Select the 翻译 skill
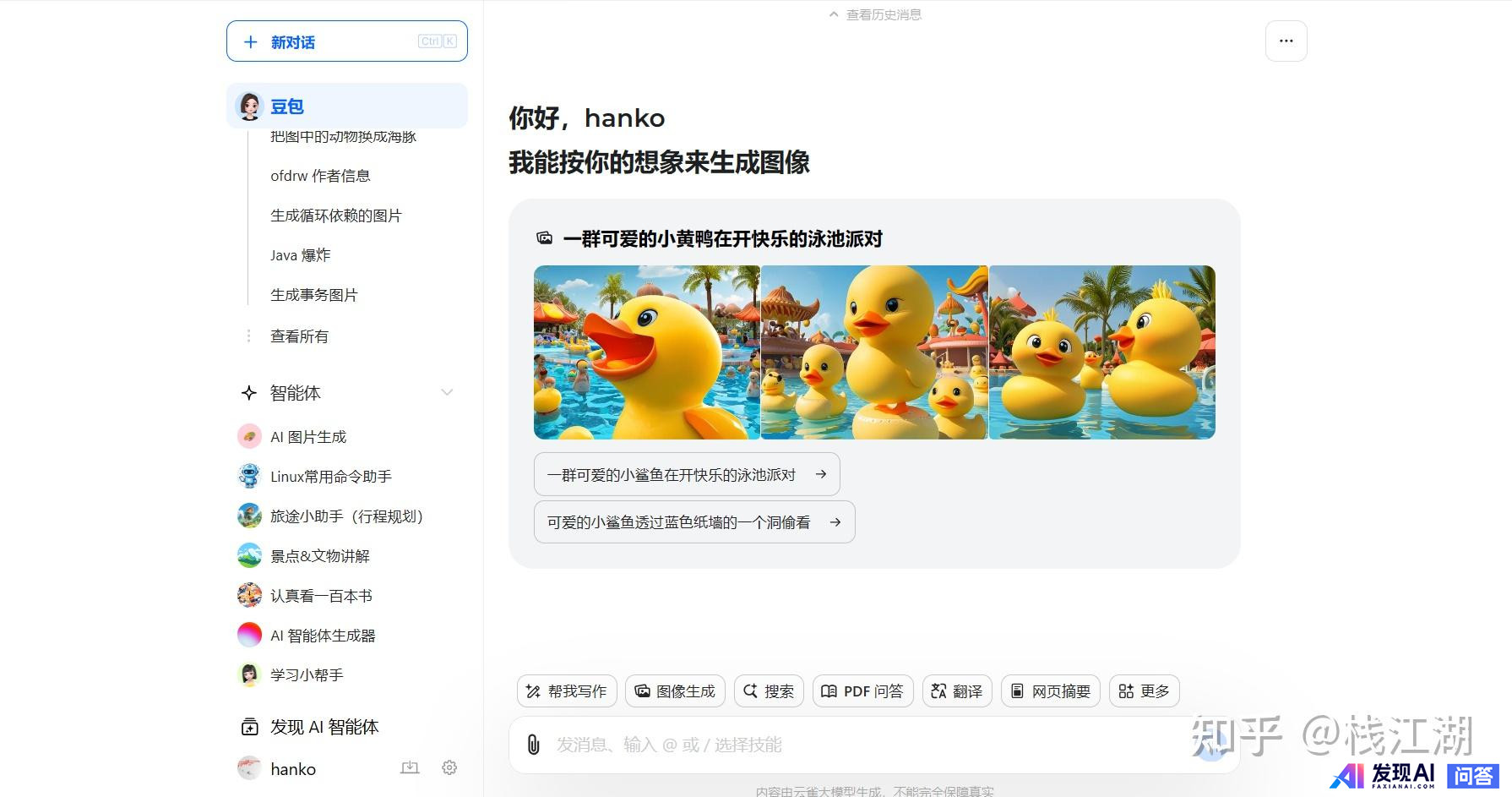The image size is (1512, 797). click(x=957, y=691)
